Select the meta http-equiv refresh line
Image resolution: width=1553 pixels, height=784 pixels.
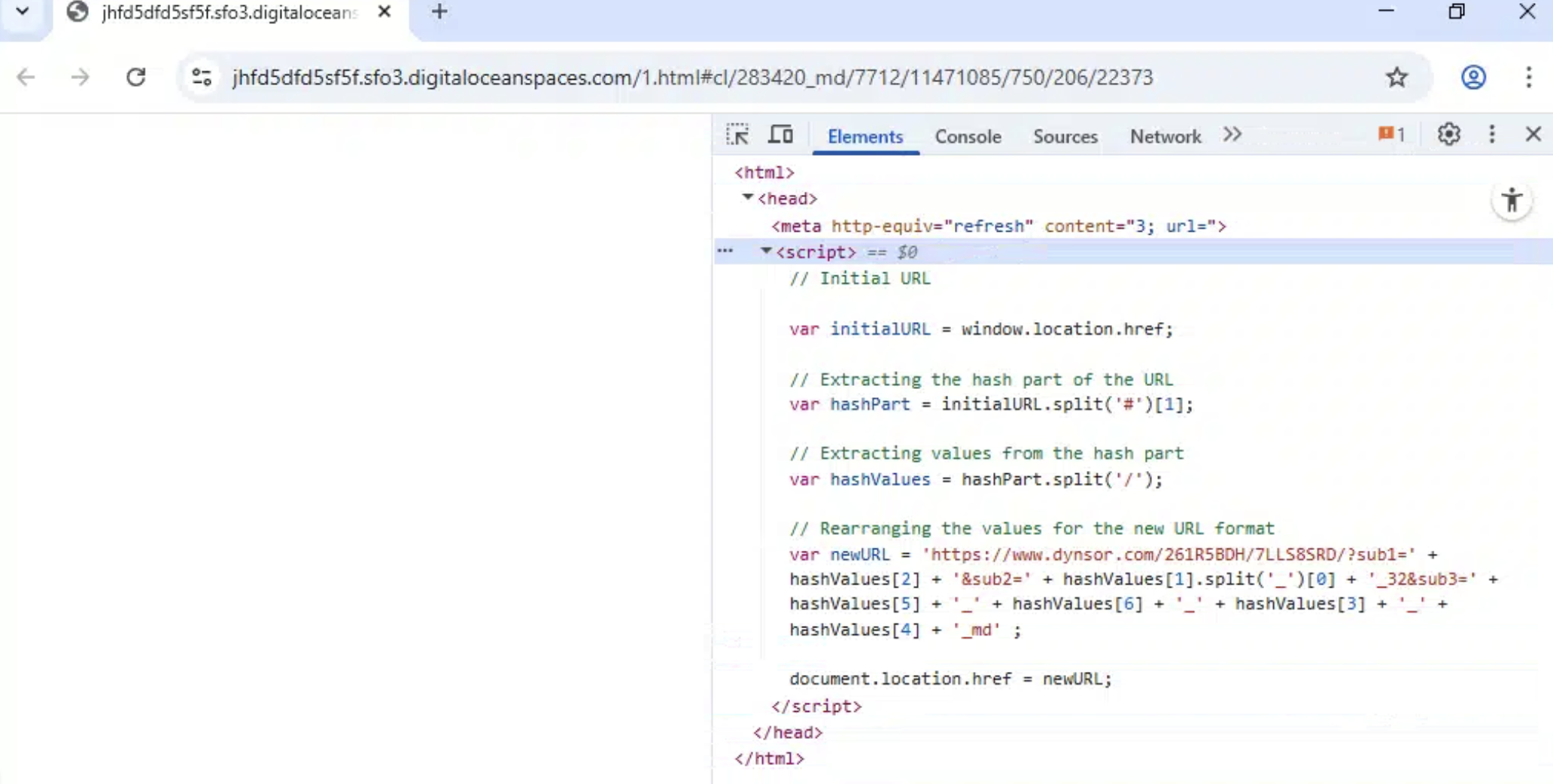(998, 226)
